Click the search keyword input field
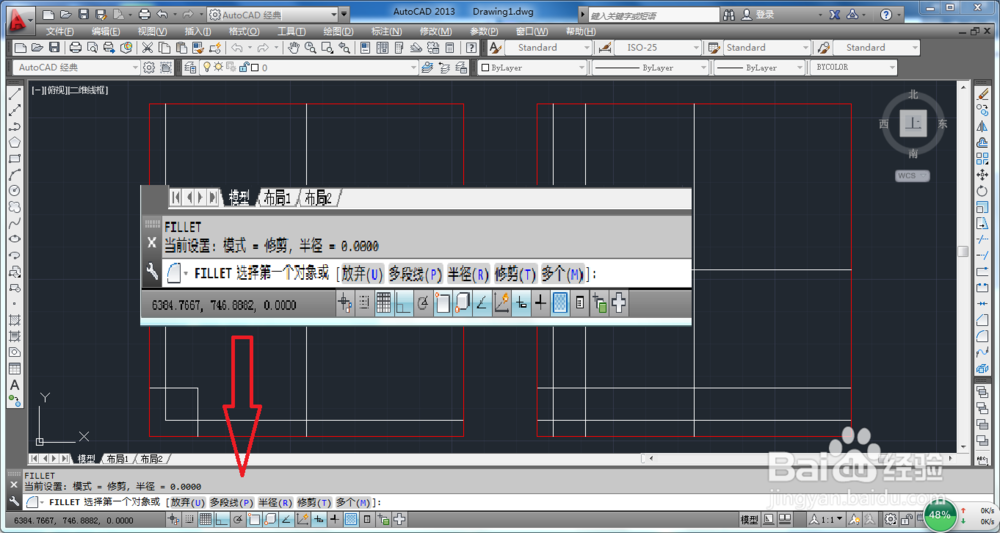 coord(652,15)
